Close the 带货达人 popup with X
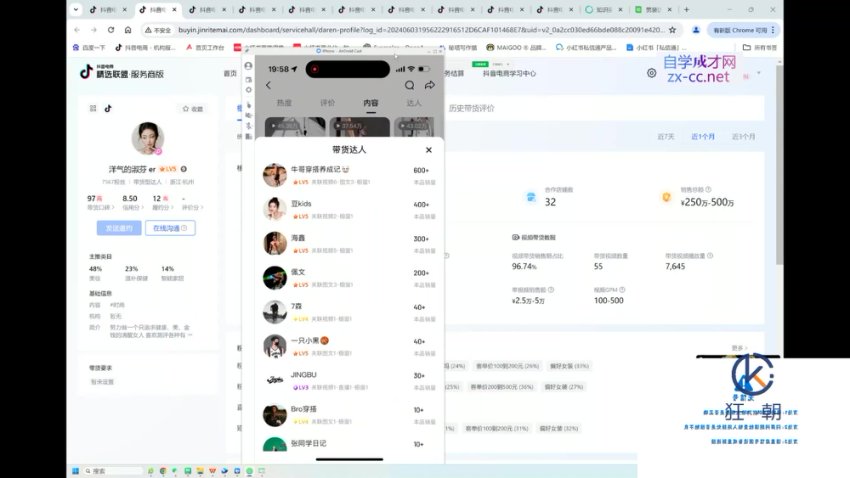 coord(428,149)
